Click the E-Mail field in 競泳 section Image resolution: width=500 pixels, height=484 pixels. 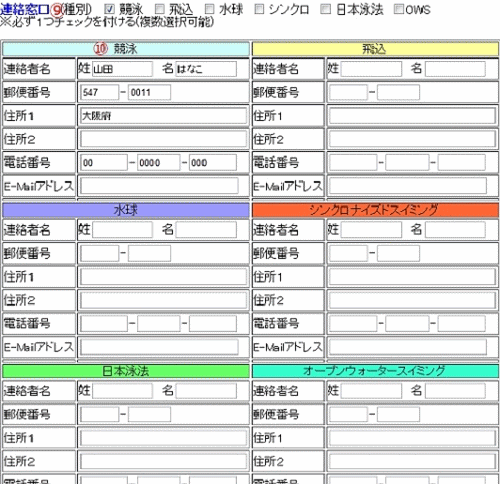[x=159, y=186]
